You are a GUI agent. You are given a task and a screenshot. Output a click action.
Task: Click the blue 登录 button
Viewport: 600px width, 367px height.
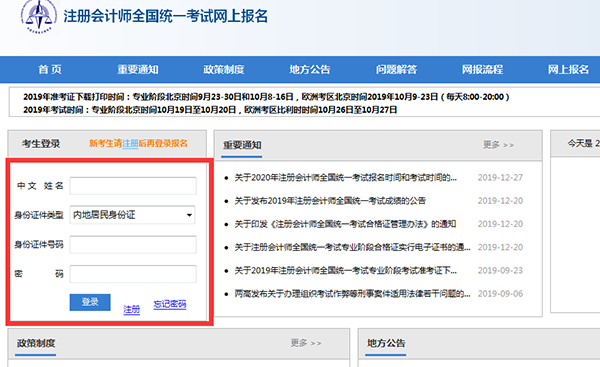90,302
